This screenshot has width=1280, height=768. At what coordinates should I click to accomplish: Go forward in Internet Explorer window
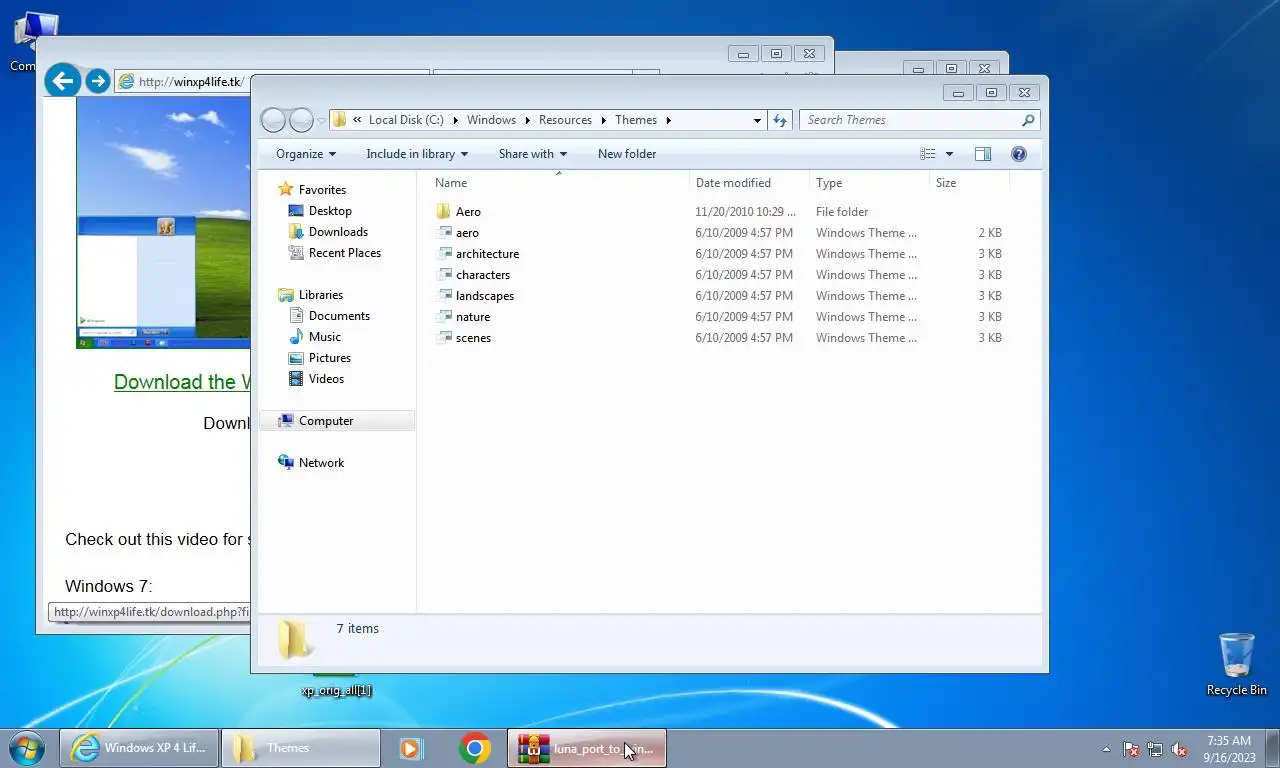click(x=97, y=81)
